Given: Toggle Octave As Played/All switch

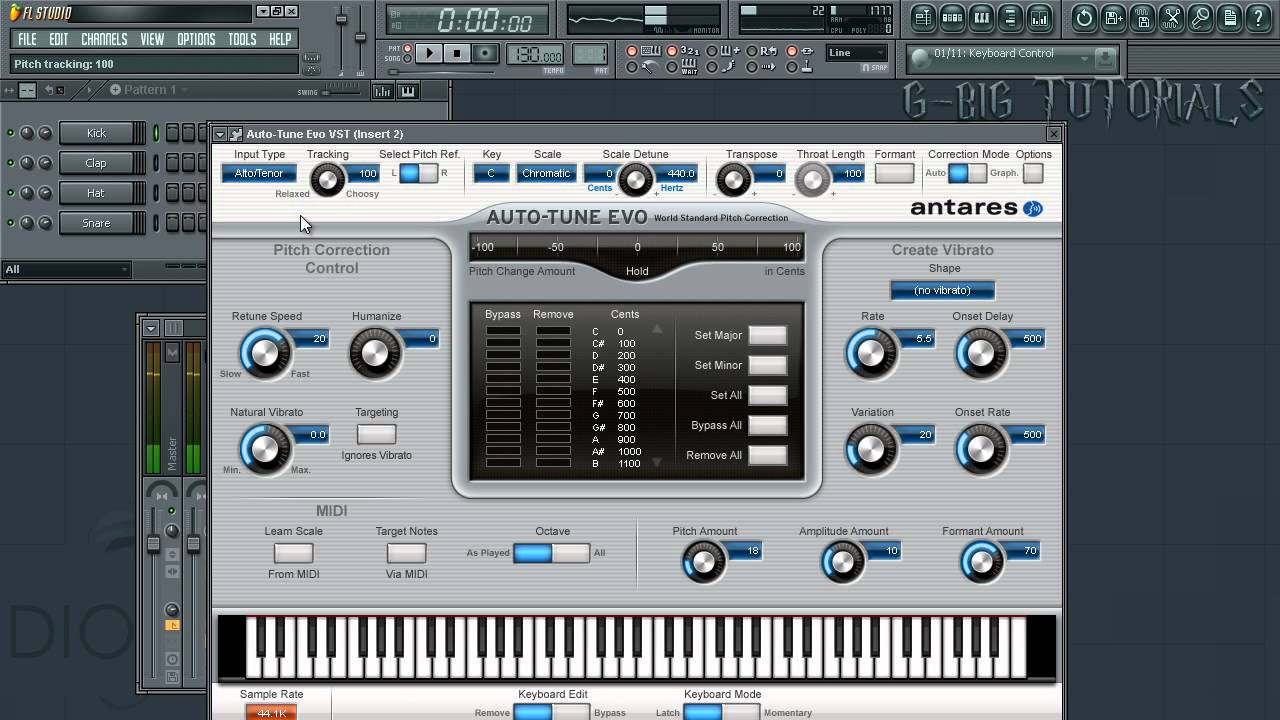Looking at the screenshot, I should 551,553.
